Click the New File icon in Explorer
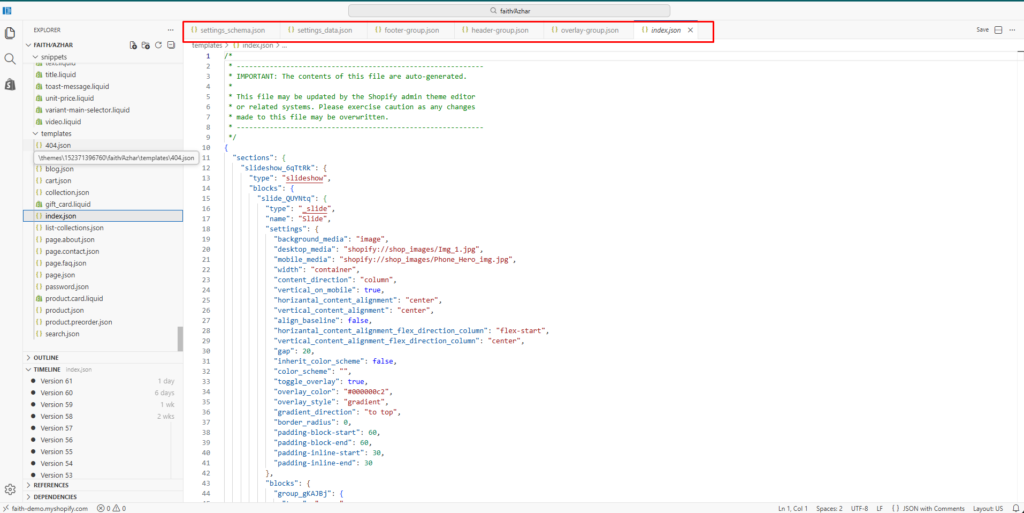Image resolution: width=1024 pixels, height=513 pixels. (133, 45)
